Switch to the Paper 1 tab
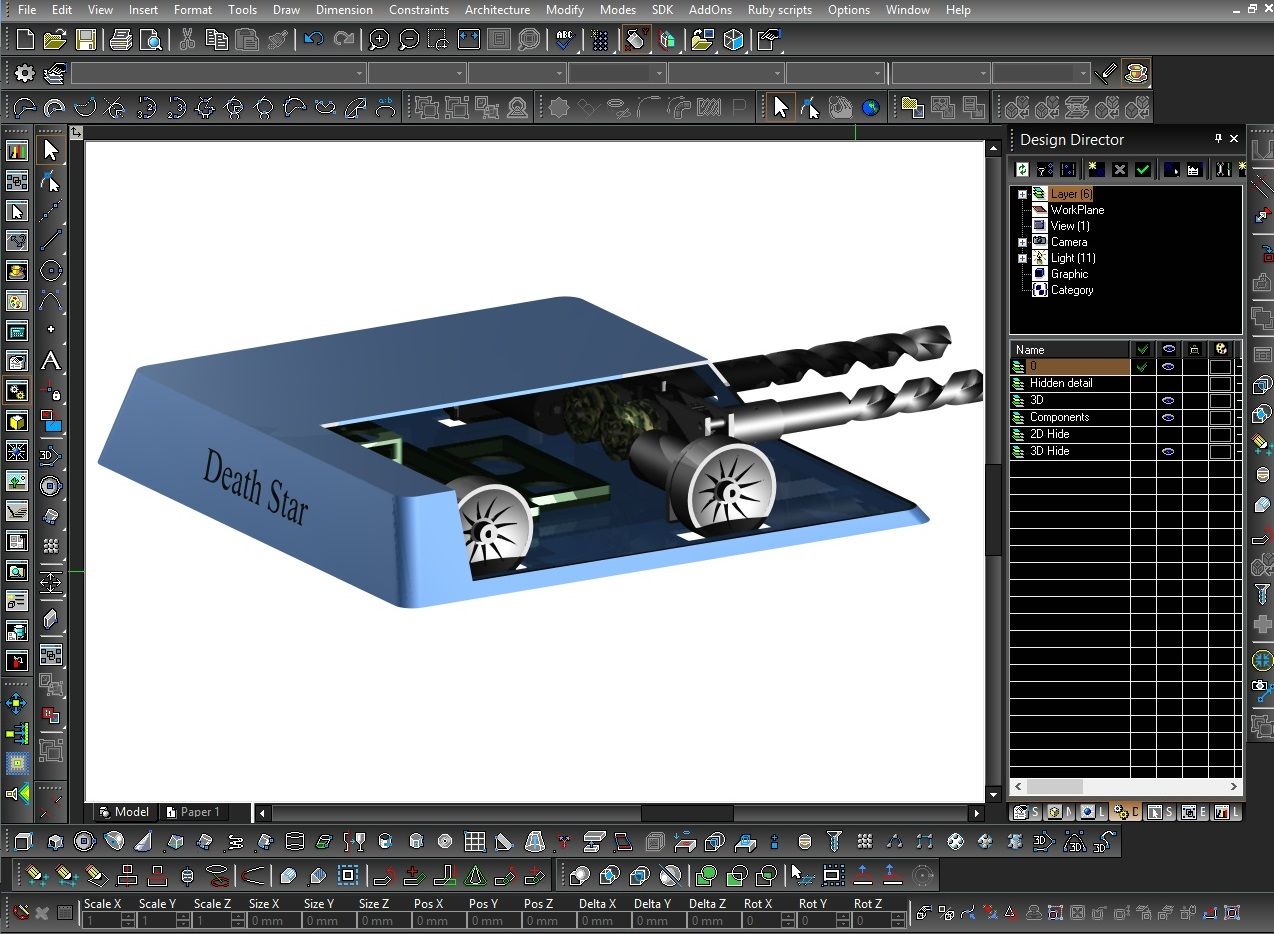Viewport: 1274px width, 934px height. click(x=192, y=812)
